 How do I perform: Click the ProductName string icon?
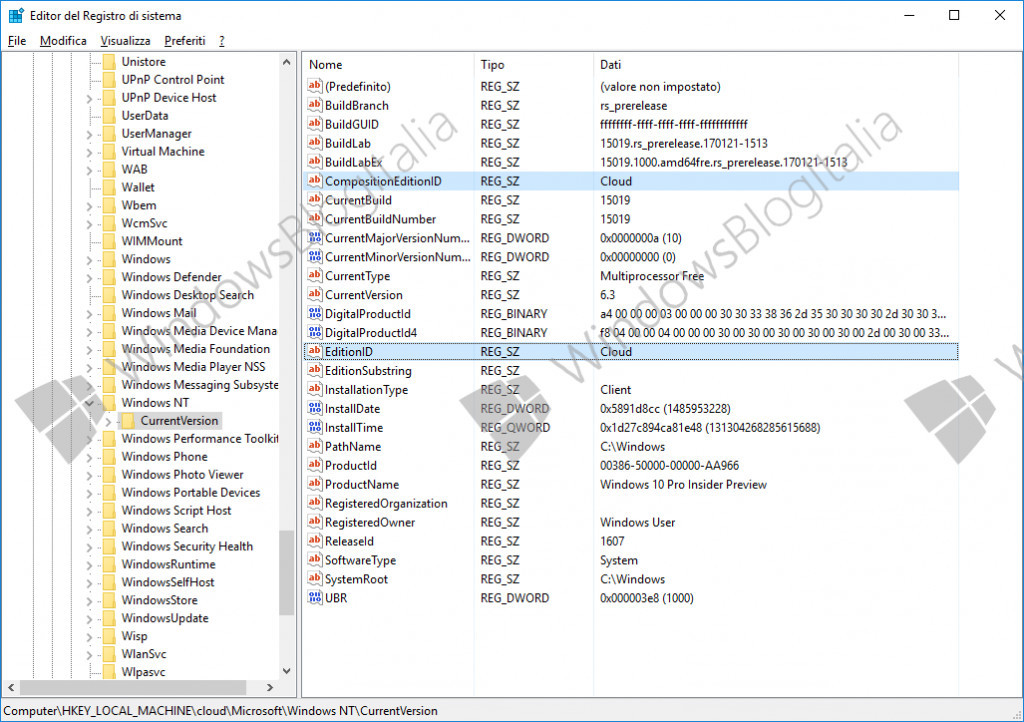[x=315, y=484]
